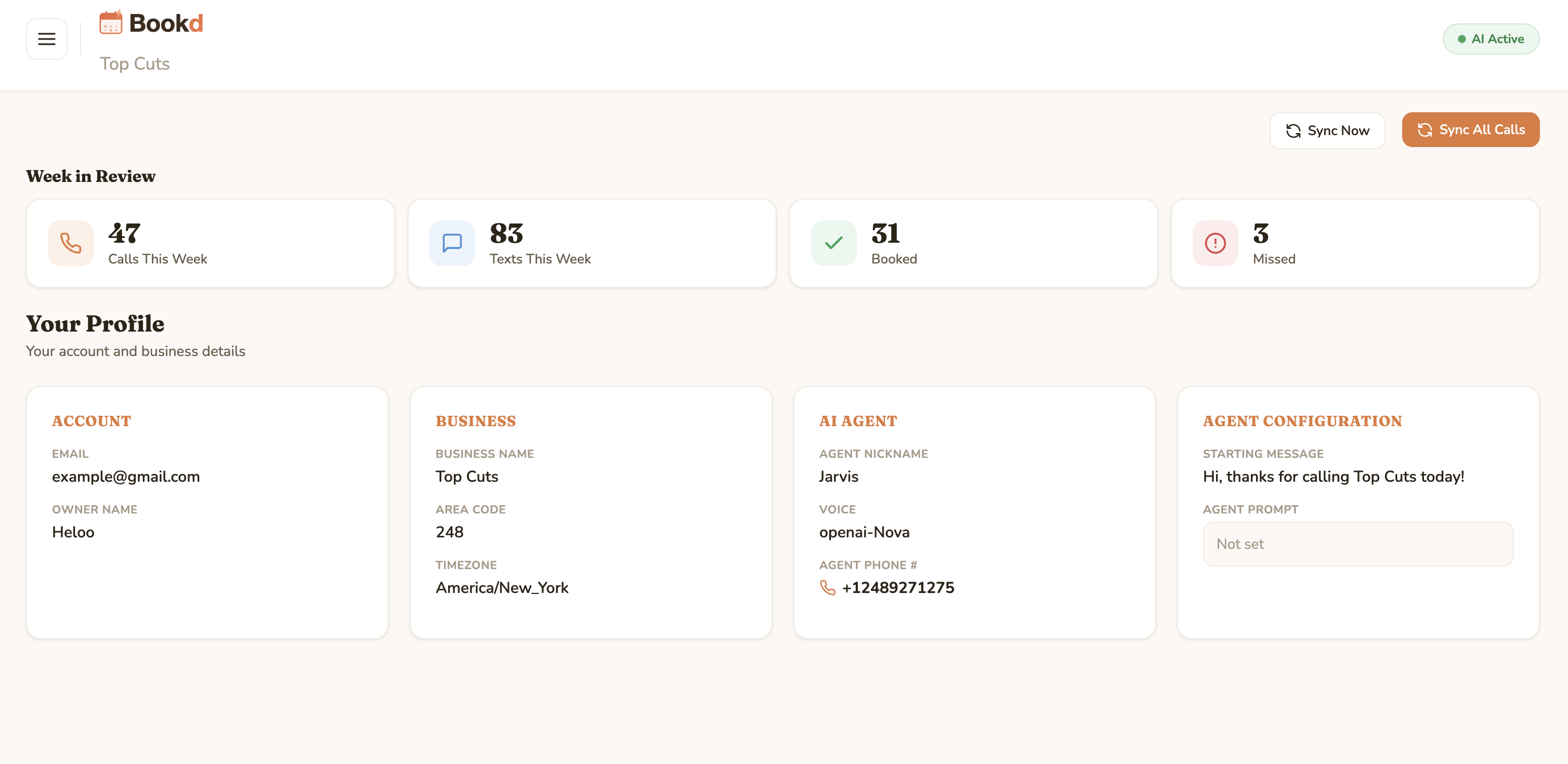1568x764 pixels.
Task: Select the Top Cuts header subtitle
Action: [x=135, y=64]
